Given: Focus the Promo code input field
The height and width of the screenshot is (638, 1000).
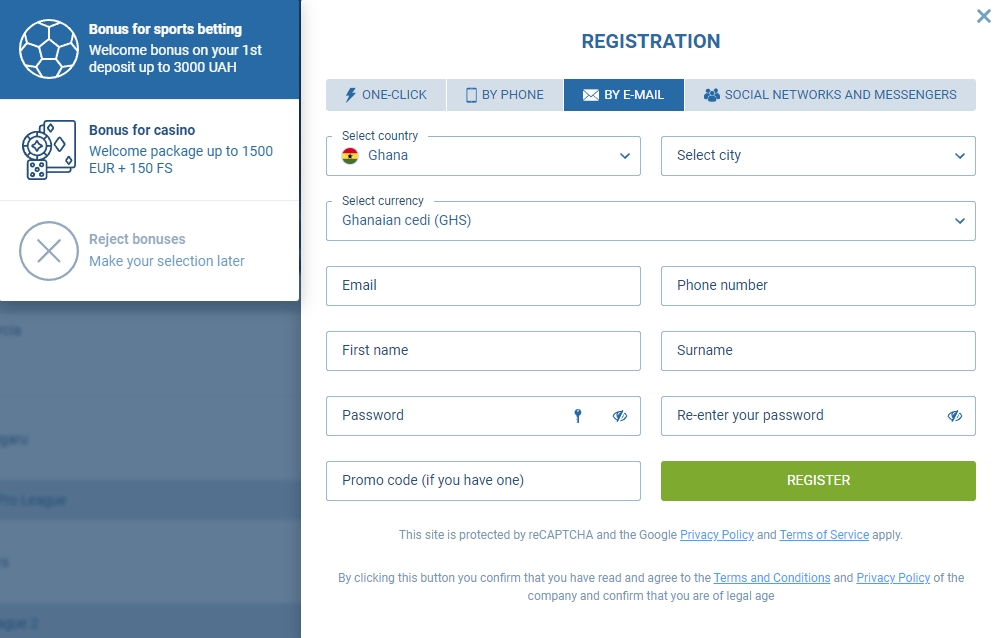Looking at the screenshot, I should [x=483, y=481].
